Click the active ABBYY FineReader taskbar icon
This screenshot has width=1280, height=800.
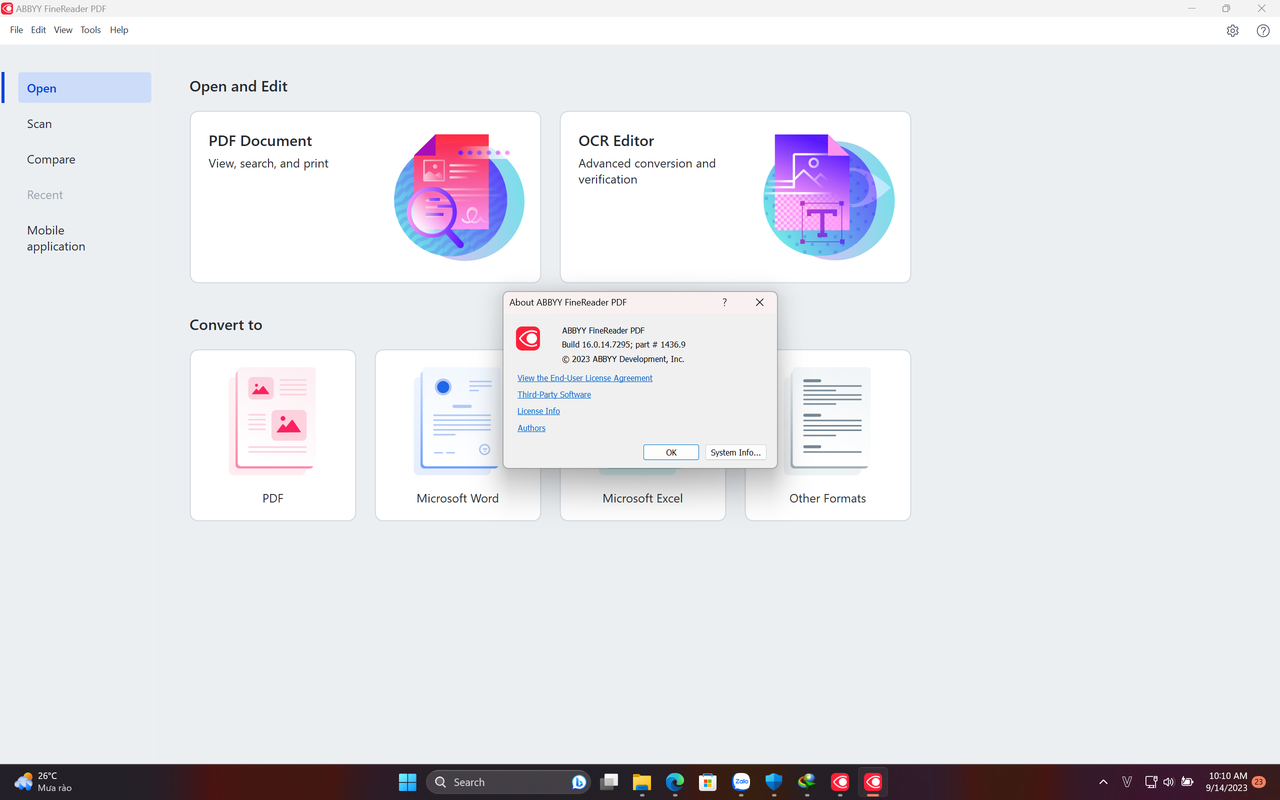pos(873,782)
